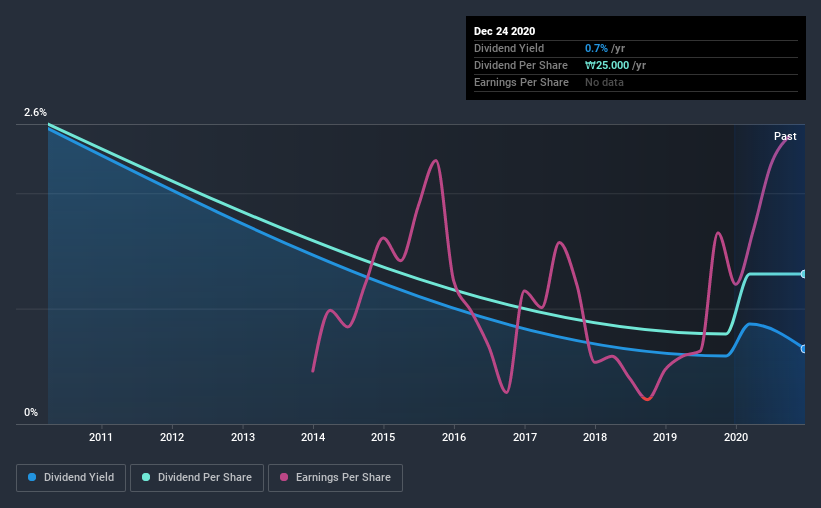Click the 2.6% y-axis label
This screenshot has height=508, width=821.
(35, 112)
